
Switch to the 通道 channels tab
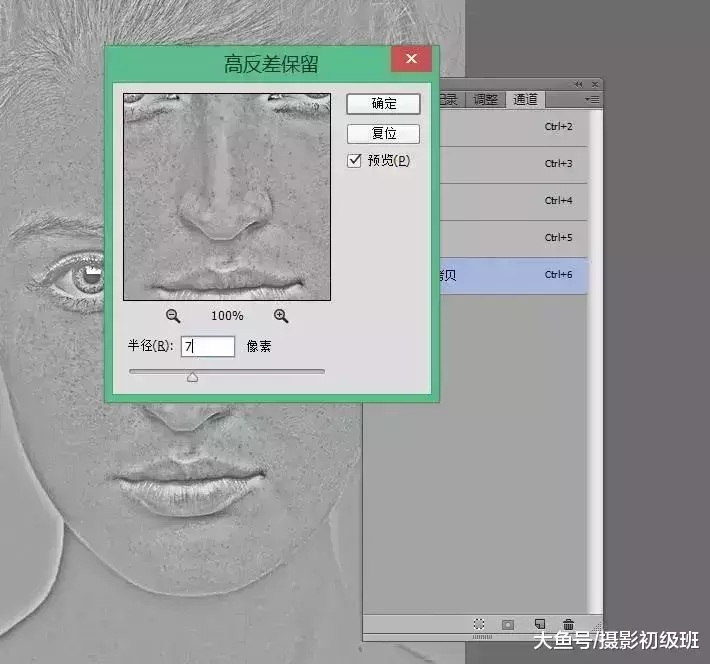(525, 99)
